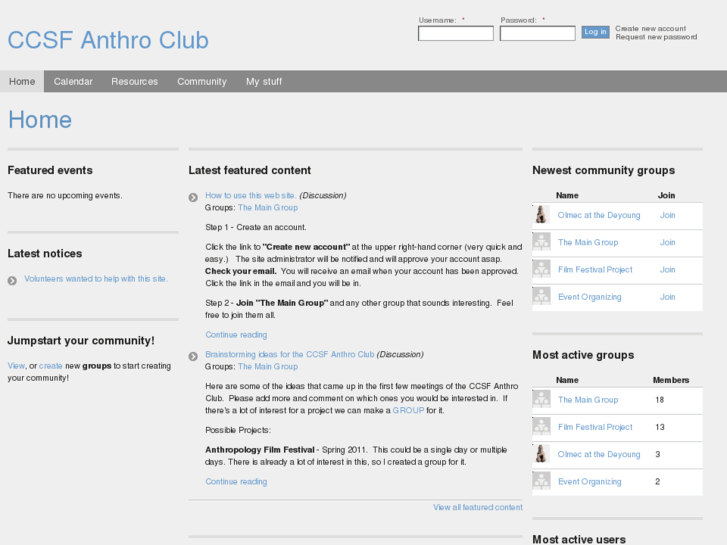
Task: Click the member count 13 for Film Festival Project
Action: (659, 427)
